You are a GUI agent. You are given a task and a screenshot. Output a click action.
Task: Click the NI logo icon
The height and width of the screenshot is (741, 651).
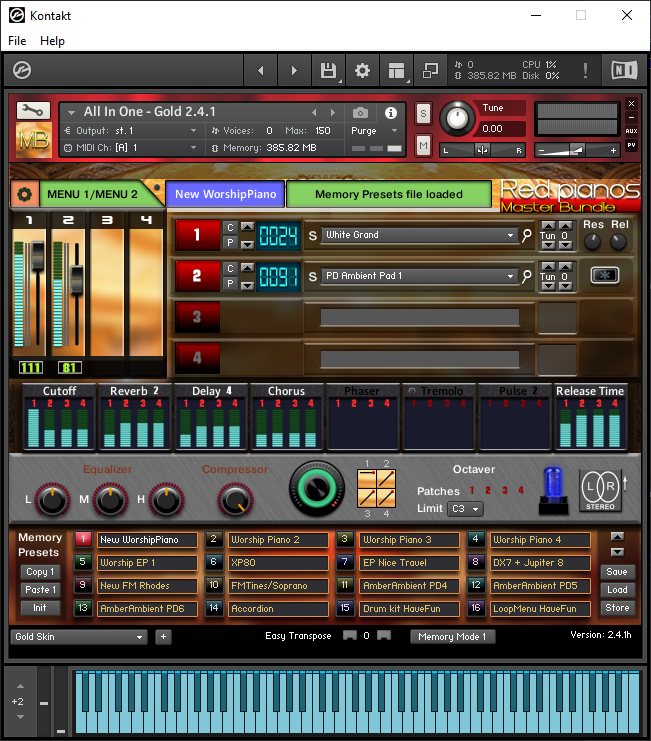coord(624,70)
